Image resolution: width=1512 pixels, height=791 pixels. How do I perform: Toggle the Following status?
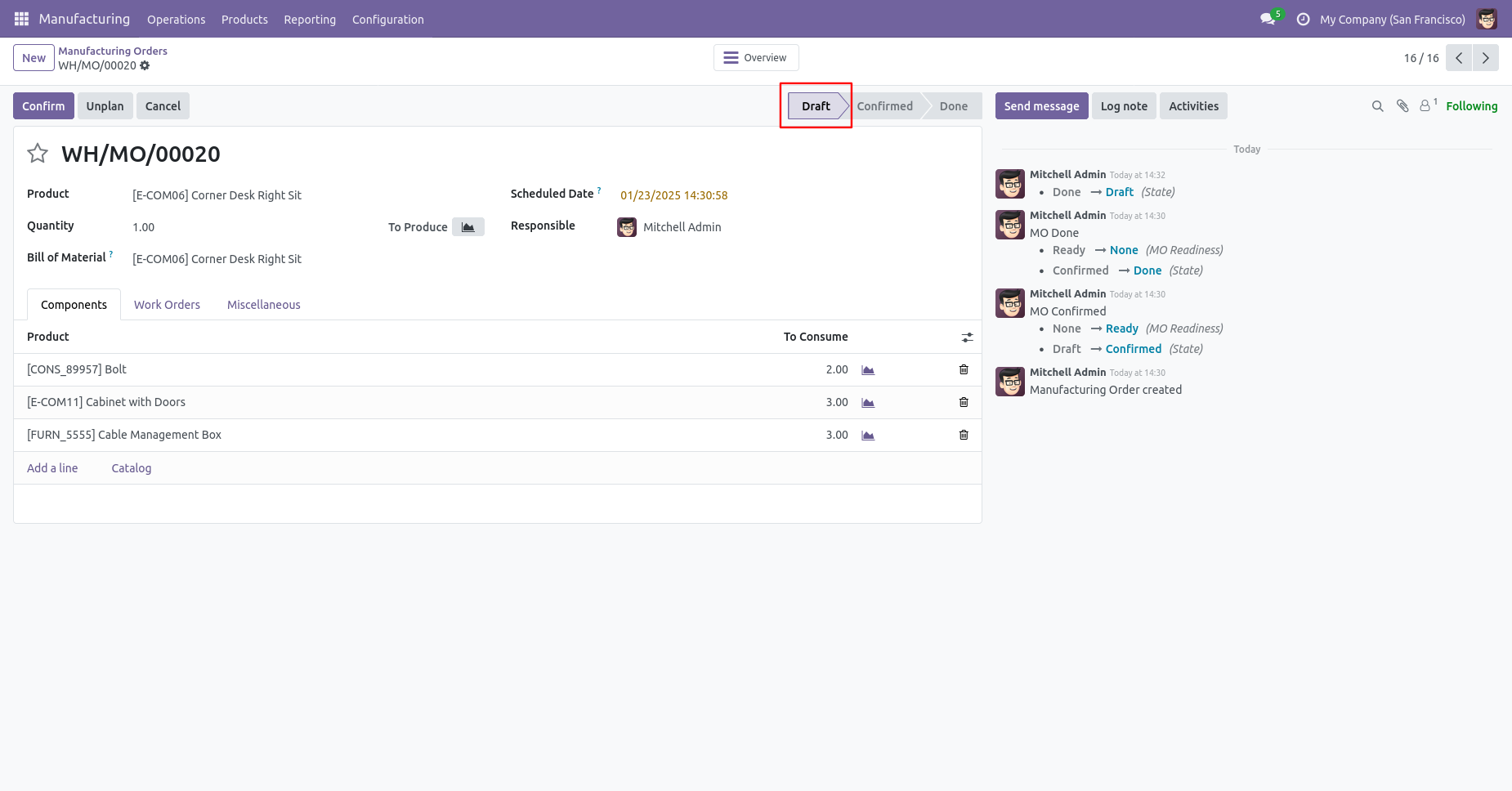pyautogui.click(x=1471, y=106)
